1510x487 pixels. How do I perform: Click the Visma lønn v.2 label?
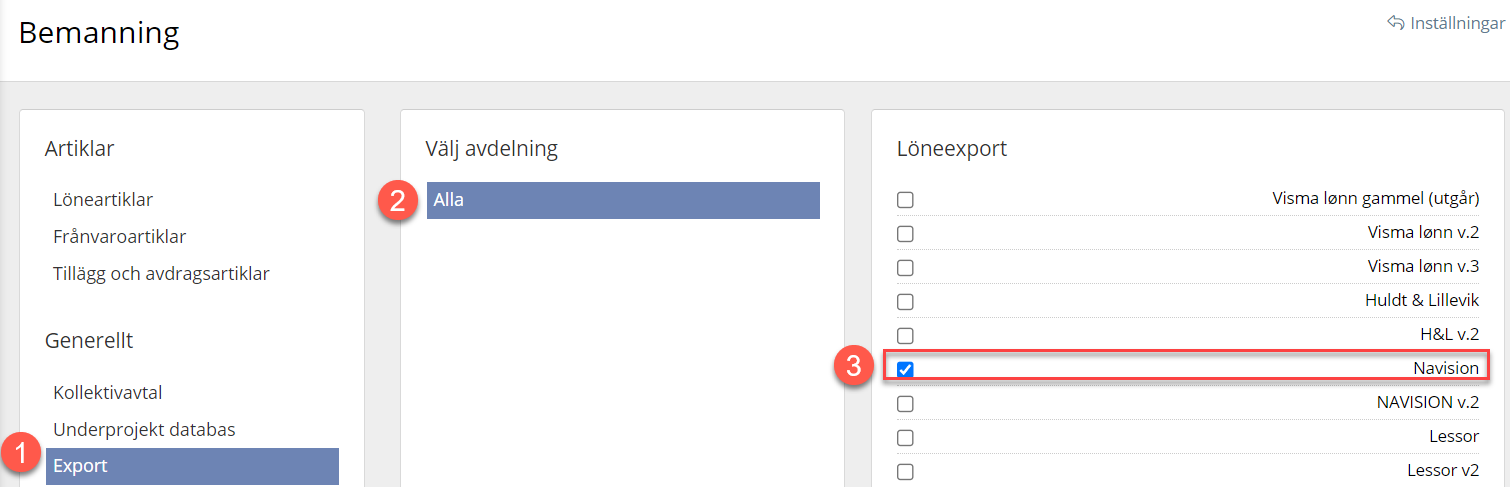1423,233
